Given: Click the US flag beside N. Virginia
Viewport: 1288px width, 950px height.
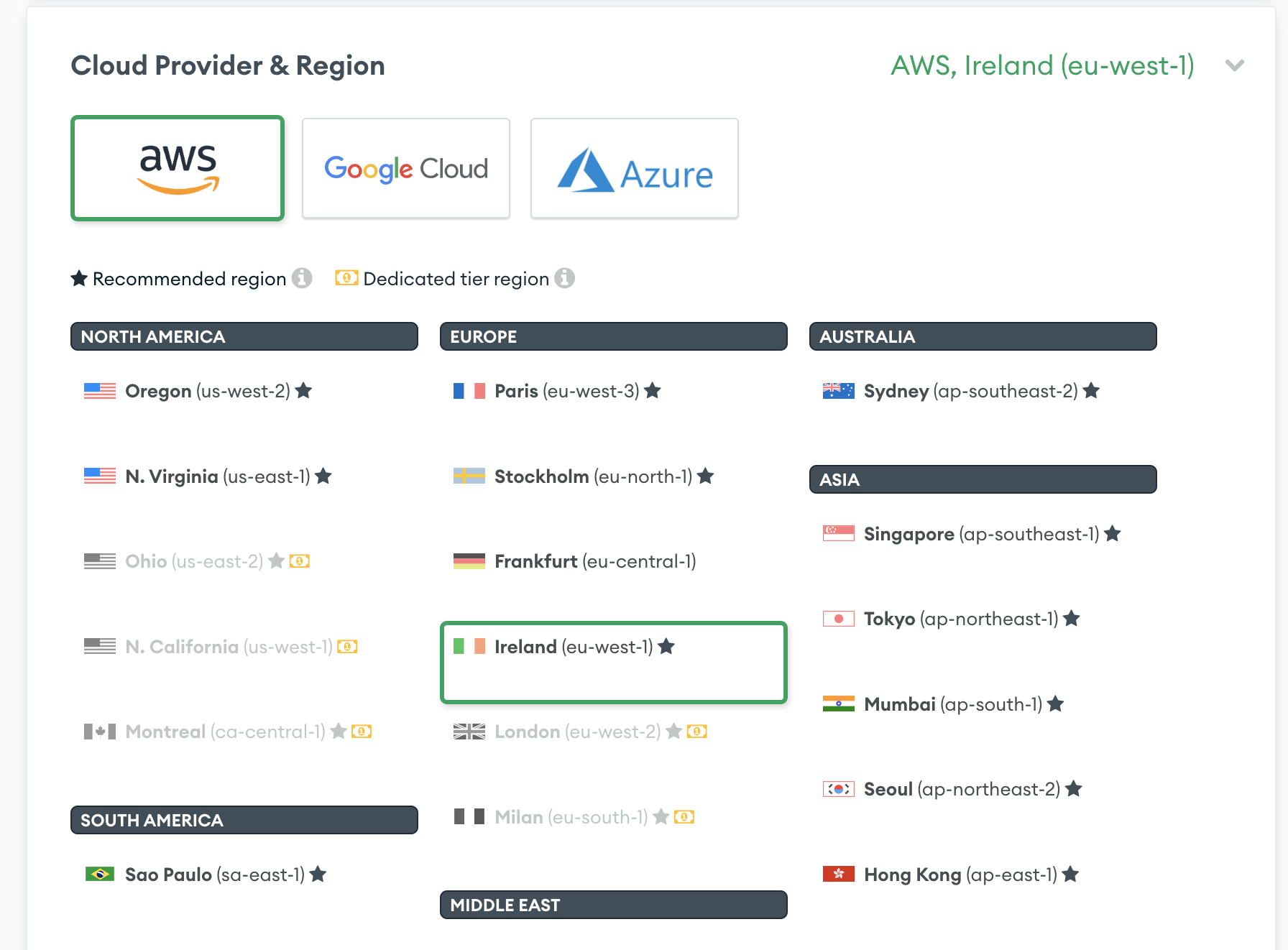Looking at the screenshot, I should point(100,476).
